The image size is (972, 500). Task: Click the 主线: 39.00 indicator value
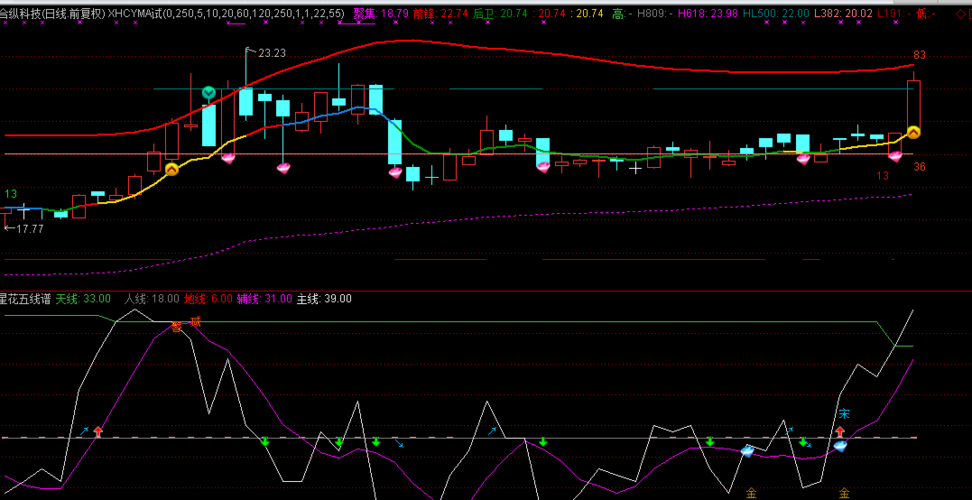324,299
